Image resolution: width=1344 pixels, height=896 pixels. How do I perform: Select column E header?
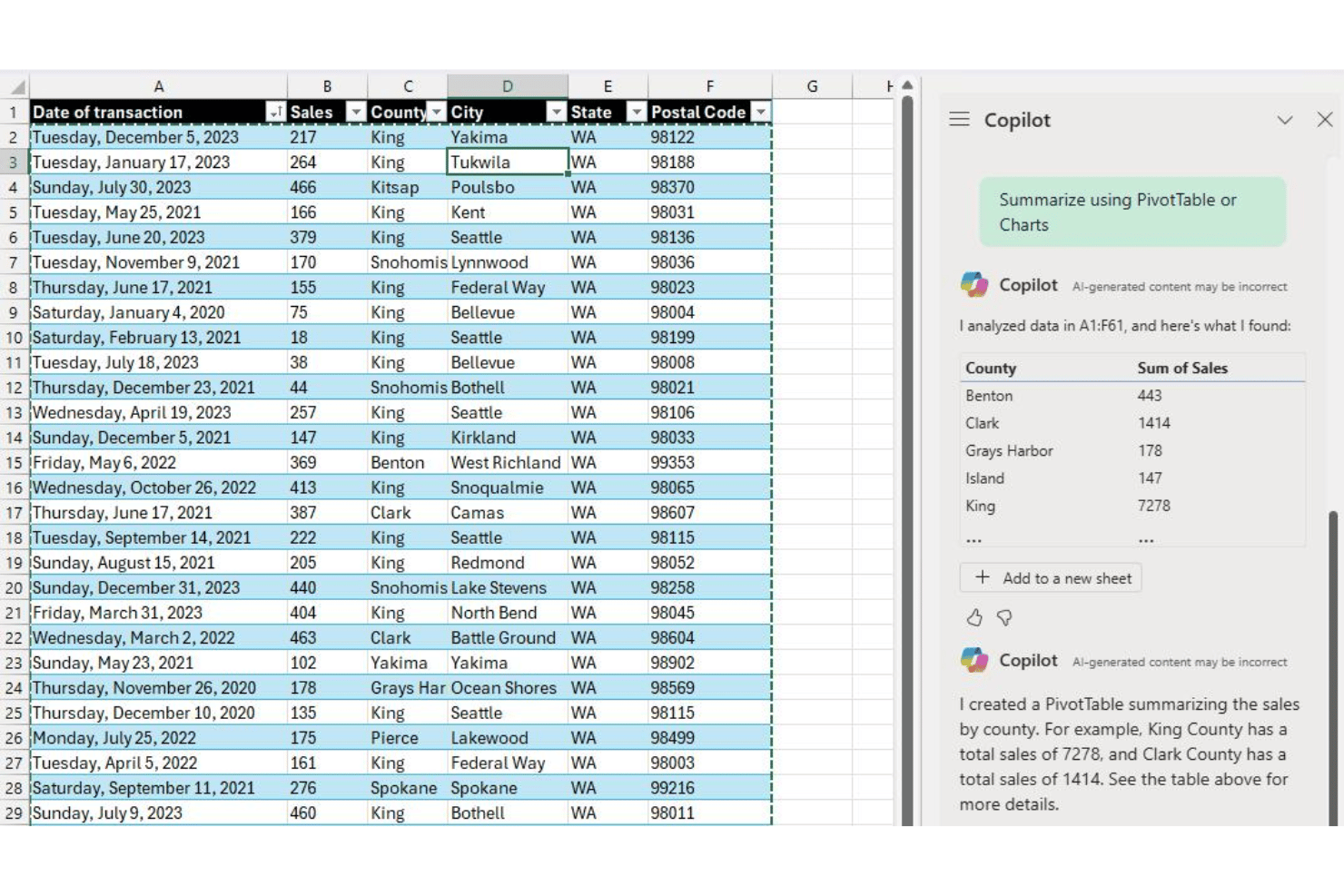(608, 86)
